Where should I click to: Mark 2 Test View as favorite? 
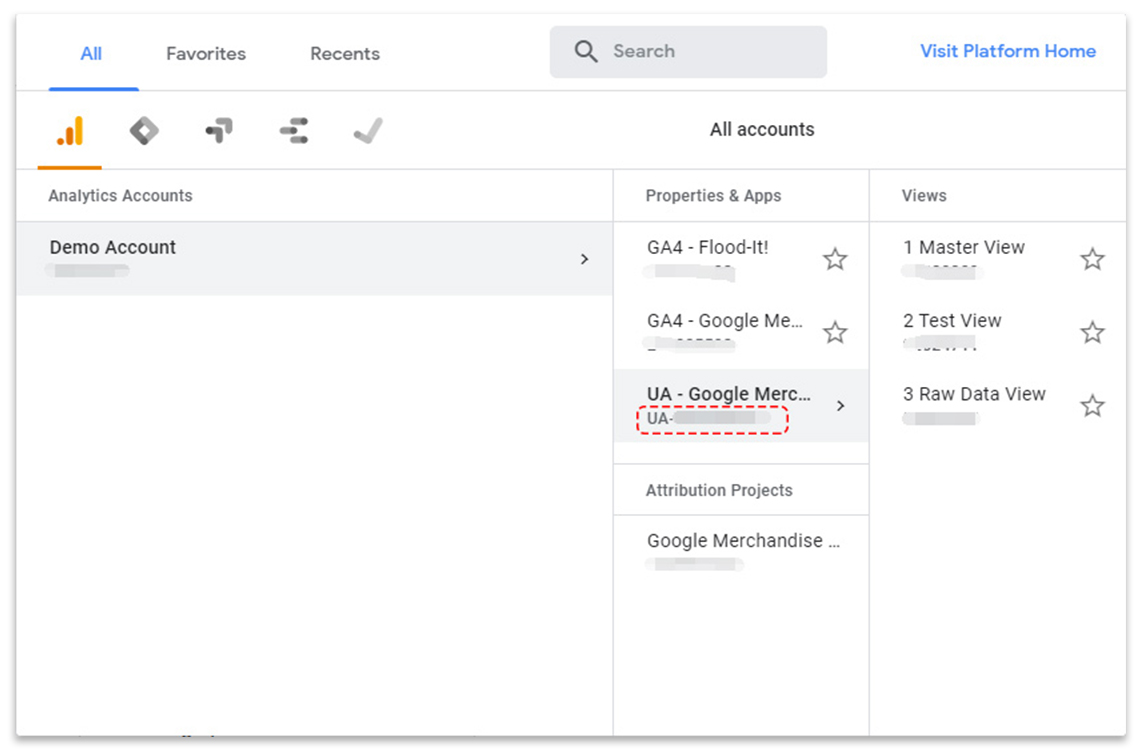(x=1092, y=333)
